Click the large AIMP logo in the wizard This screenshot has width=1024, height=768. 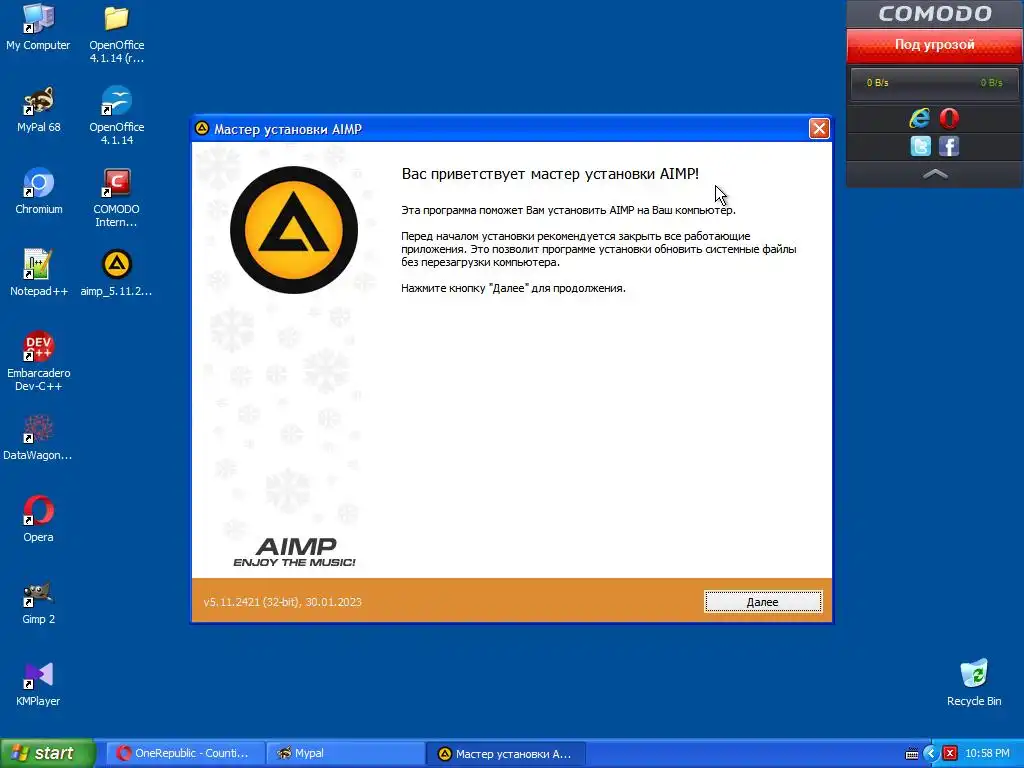pos(294,230)
